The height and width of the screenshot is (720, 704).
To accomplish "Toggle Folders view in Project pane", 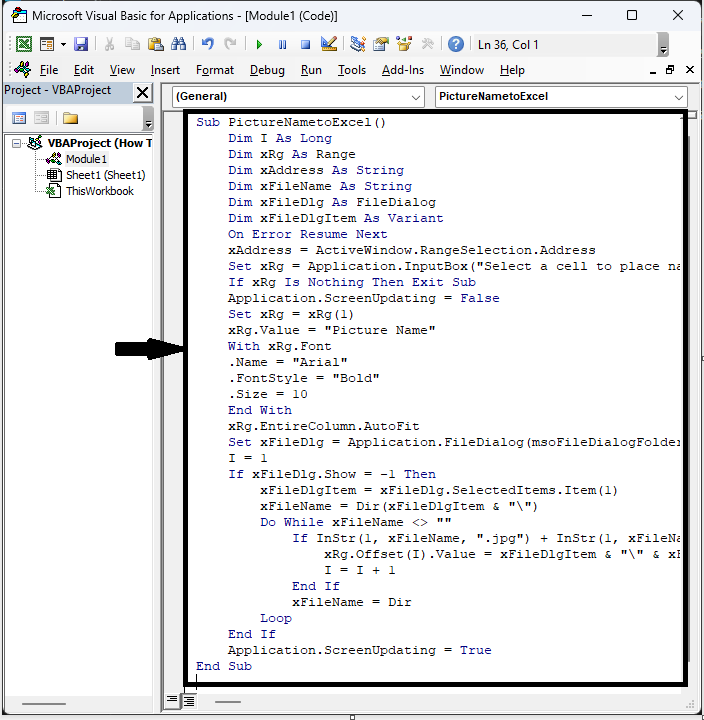I will 70,118.
